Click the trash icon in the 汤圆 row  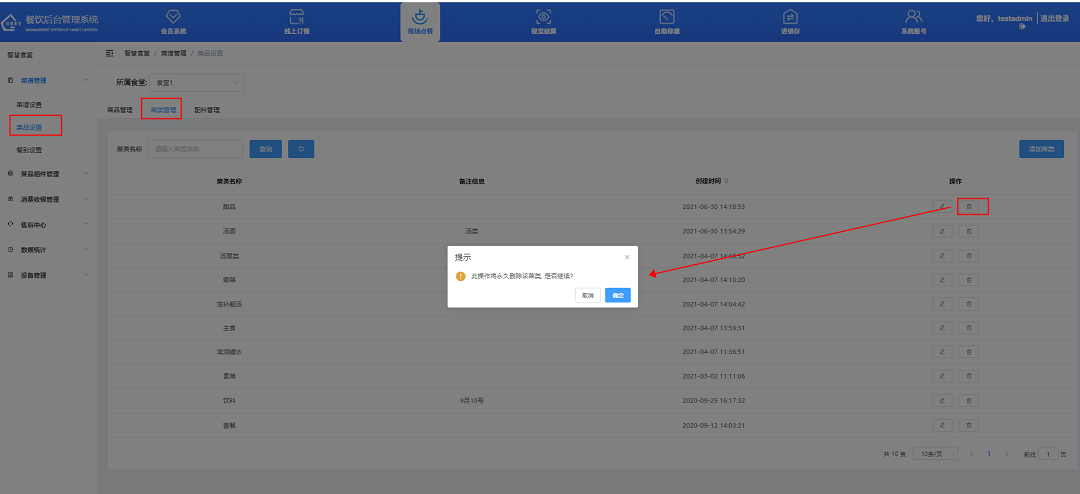[968, 231]
